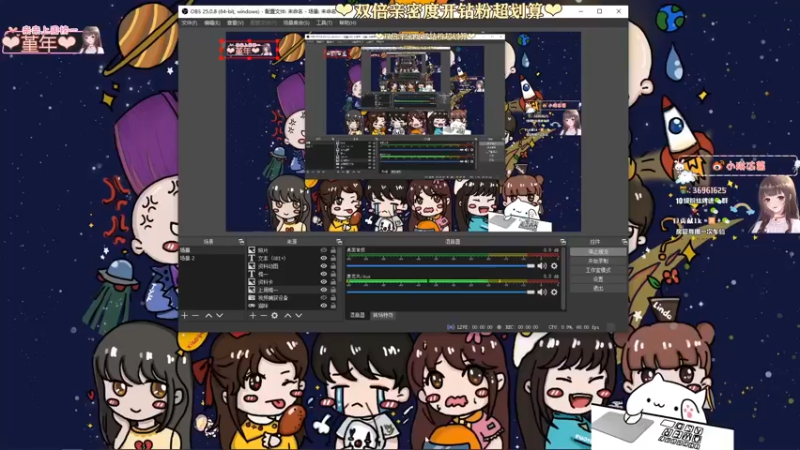
Task: Open the 编辑(E) menu
Action: pos(212,23)
